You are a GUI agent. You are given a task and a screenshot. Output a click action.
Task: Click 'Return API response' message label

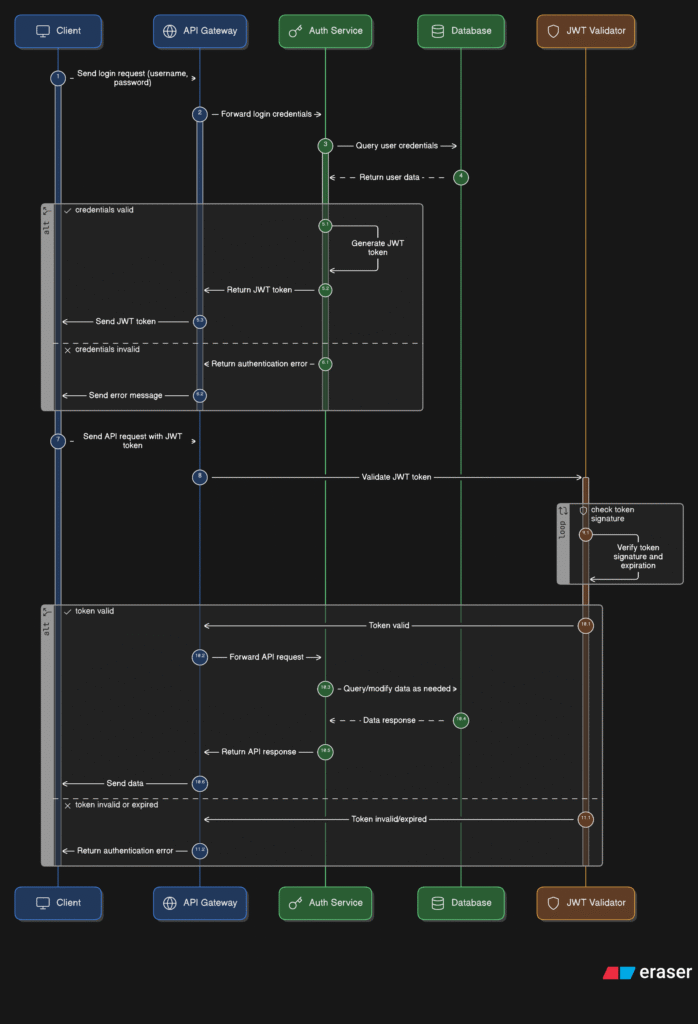[x=259, y=752]
